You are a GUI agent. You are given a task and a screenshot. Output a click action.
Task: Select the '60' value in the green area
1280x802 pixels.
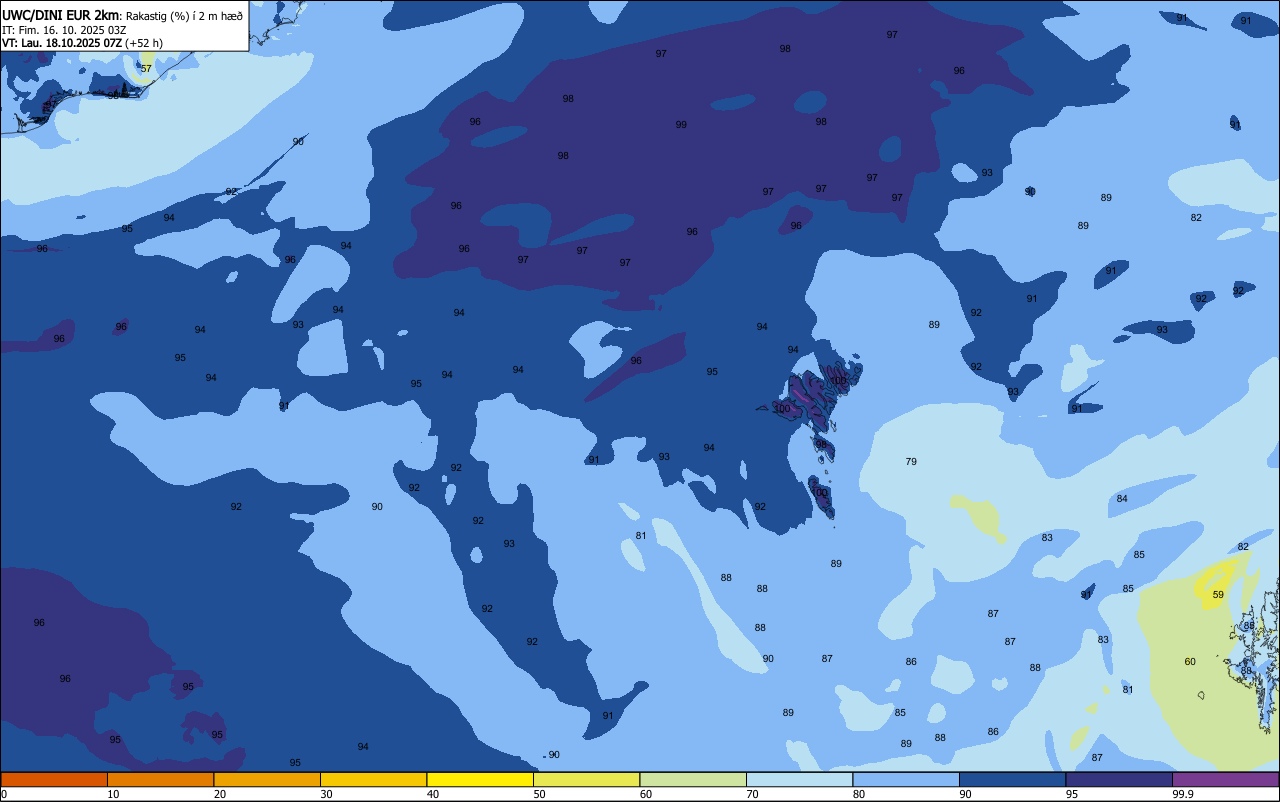click(1190, 662)
